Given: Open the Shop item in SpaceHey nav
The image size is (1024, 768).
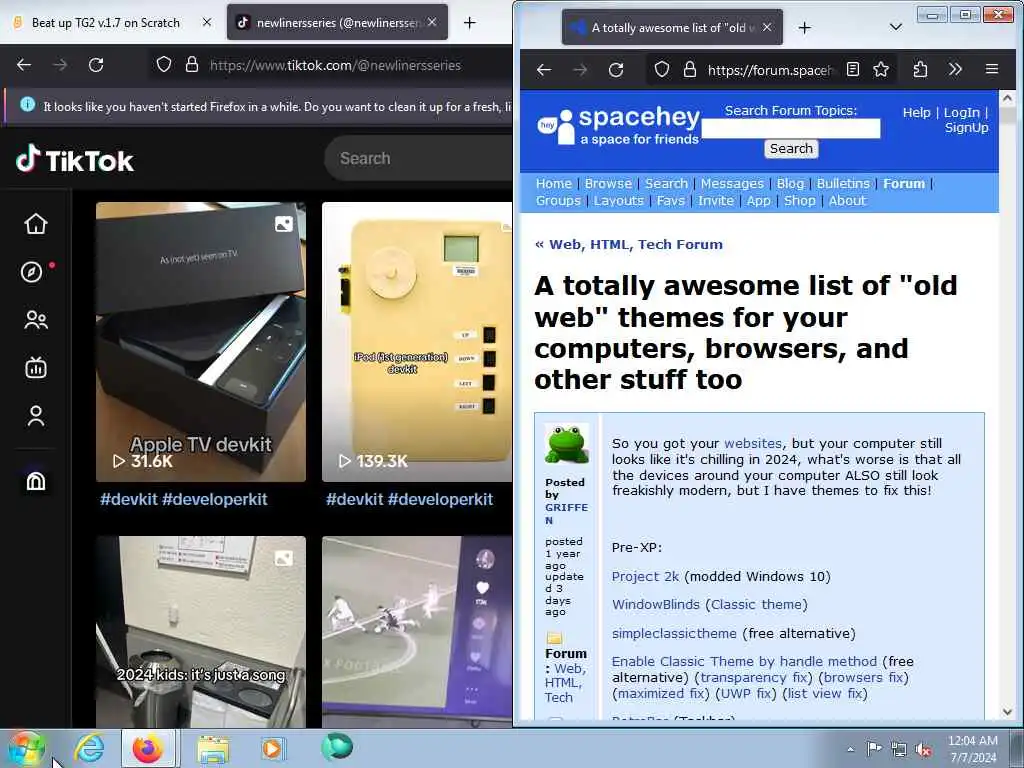Looking at the screenshot, I should [799, 200].
